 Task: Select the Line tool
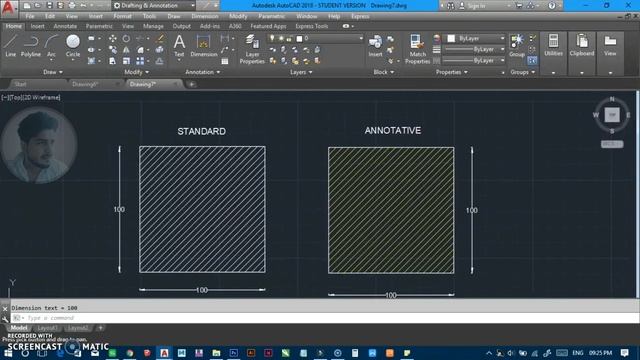[11, 46]
